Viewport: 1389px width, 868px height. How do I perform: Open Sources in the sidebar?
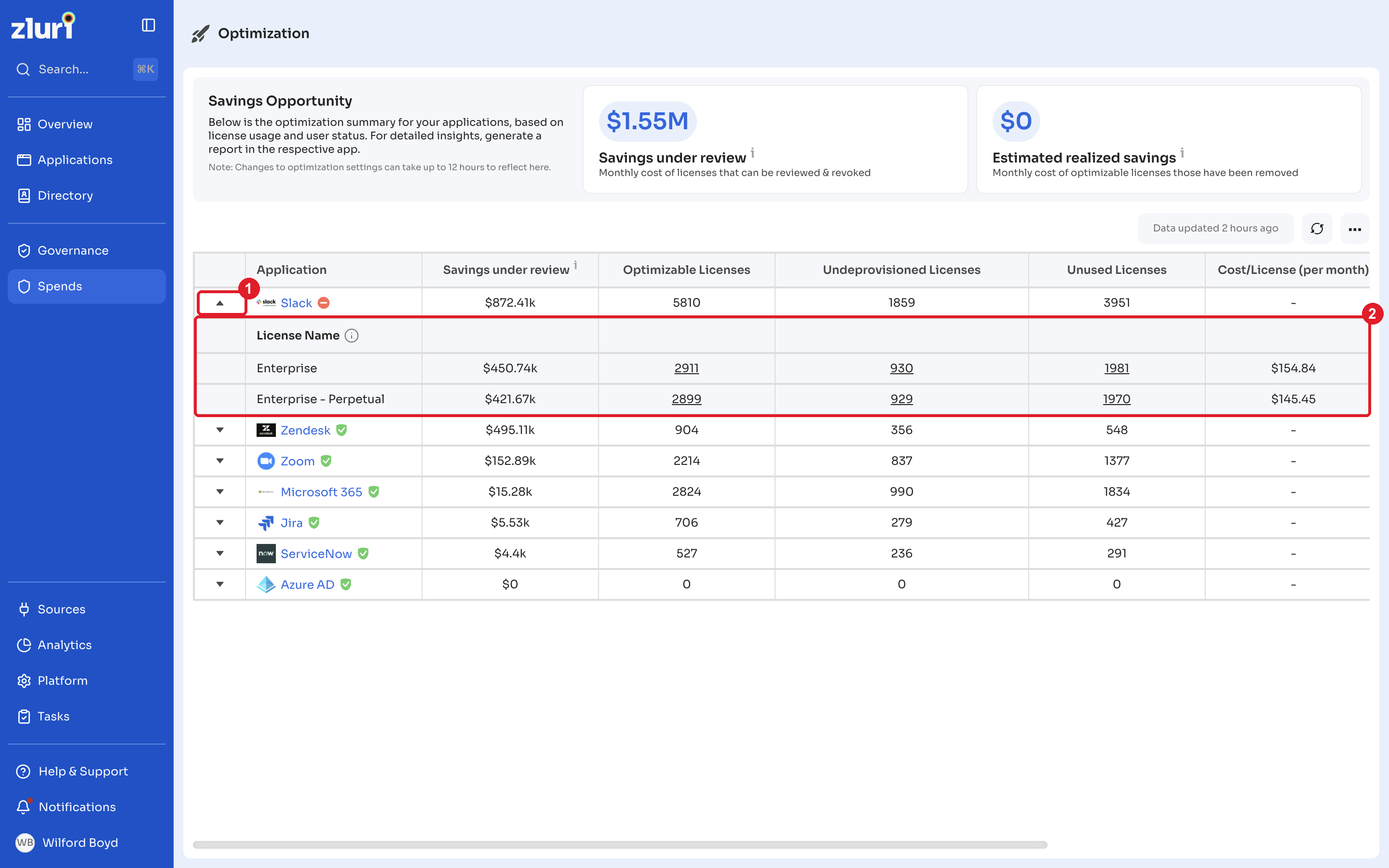point(87,609)
